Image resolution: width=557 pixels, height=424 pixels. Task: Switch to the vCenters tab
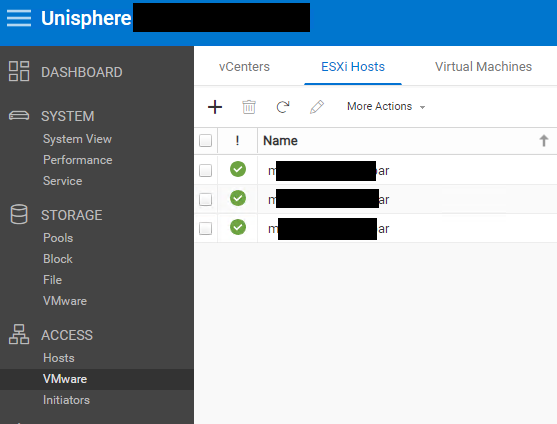pos(244,67)
